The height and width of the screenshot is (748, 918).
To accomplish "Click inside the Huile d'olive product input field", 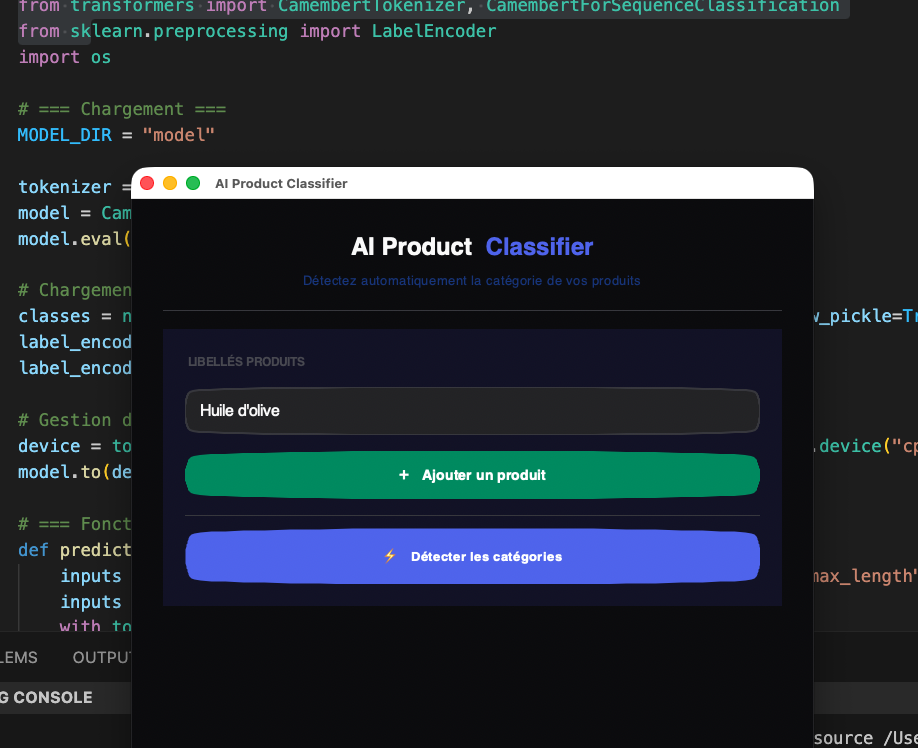I will point(472,410).
